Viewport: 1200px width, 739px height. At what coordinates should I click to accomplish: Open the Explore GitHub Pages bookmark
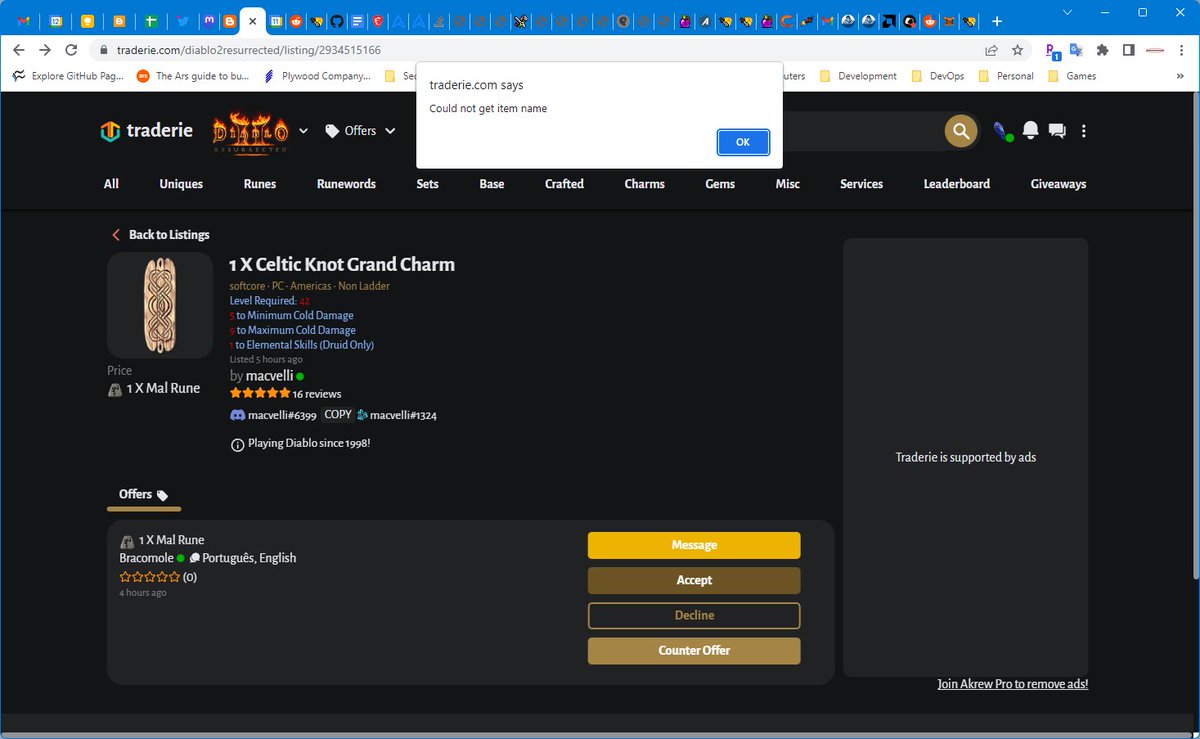[x=69, y=76]
